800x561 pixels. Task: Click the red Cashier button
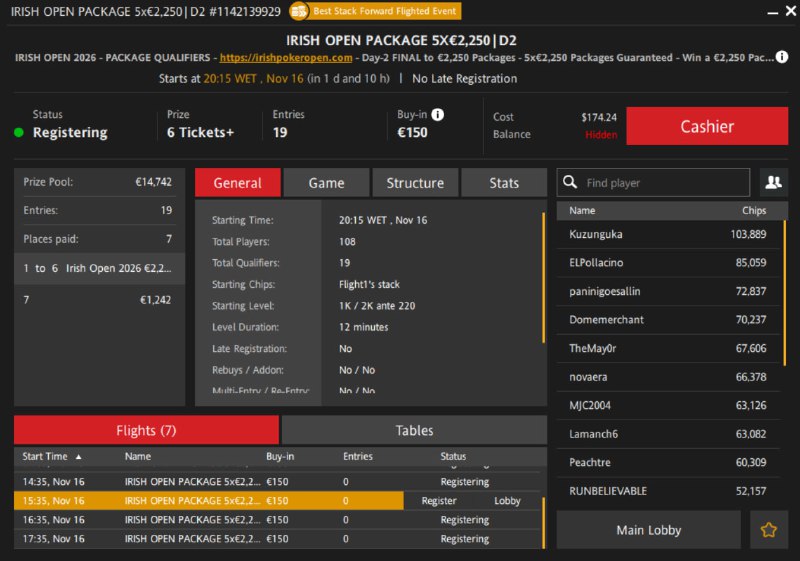[707, 127]
